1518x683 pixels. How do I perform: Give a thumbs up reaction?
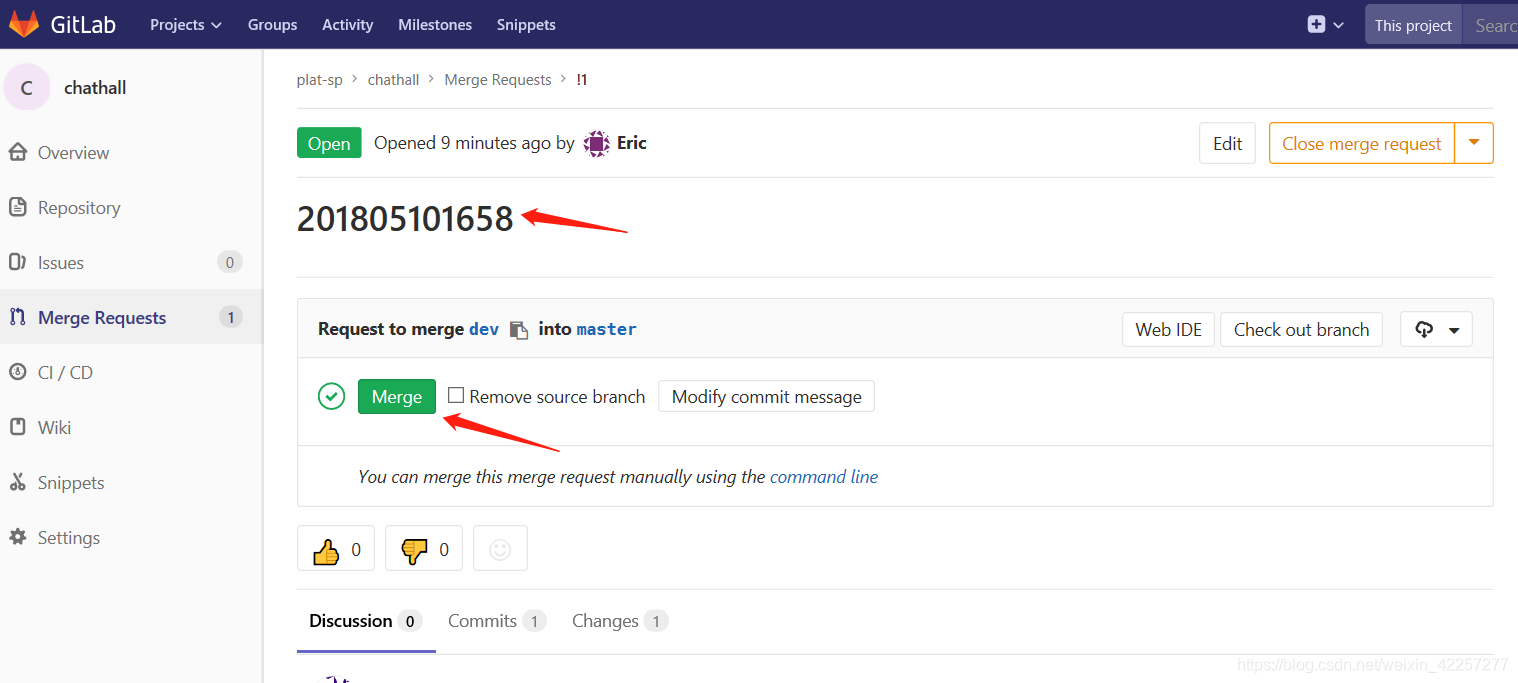pyautogui.click(x=336, y=548)
